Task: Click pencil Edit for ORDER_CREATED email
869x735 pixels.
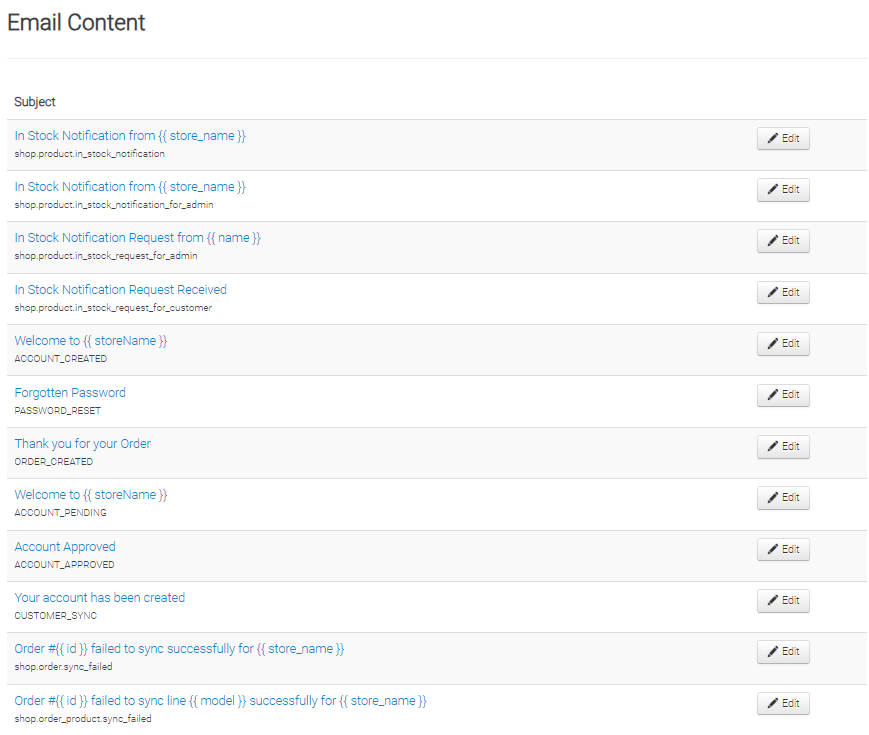Action: click(783, 447)
